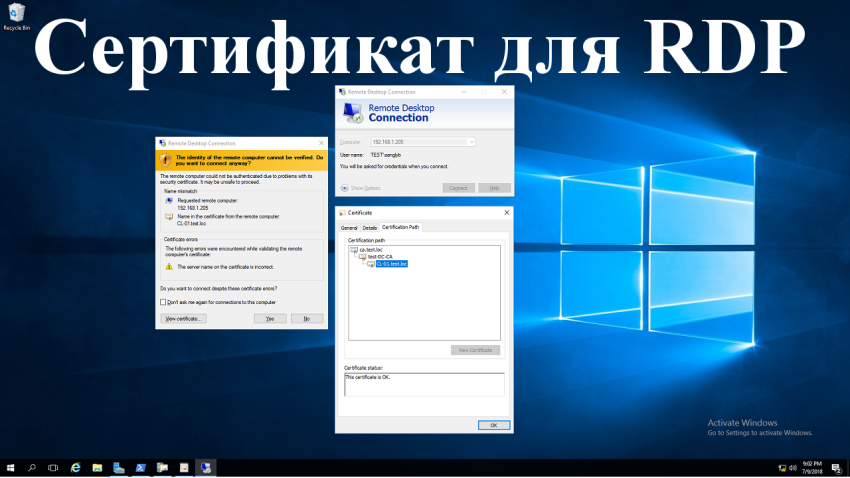The image size is (850, 478).
Task: Click No in the identity warning dialog
Action: 307,319
